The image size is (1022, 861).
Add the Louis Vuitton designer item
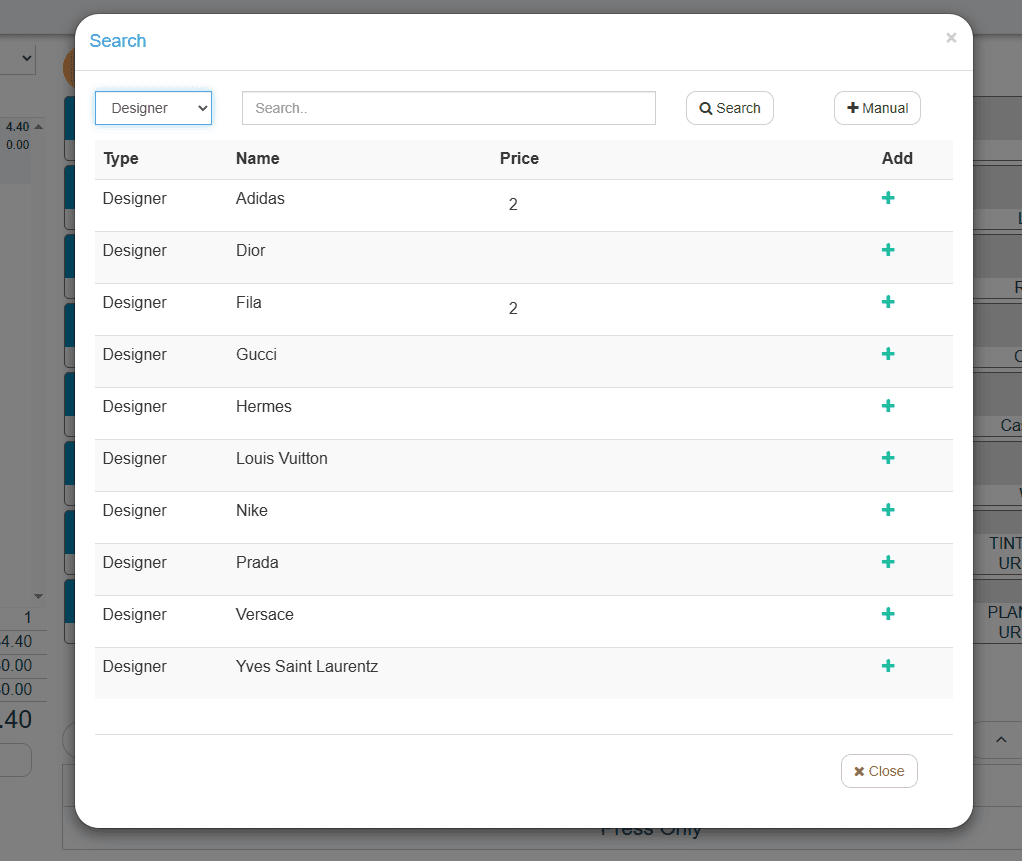point(888,458)
